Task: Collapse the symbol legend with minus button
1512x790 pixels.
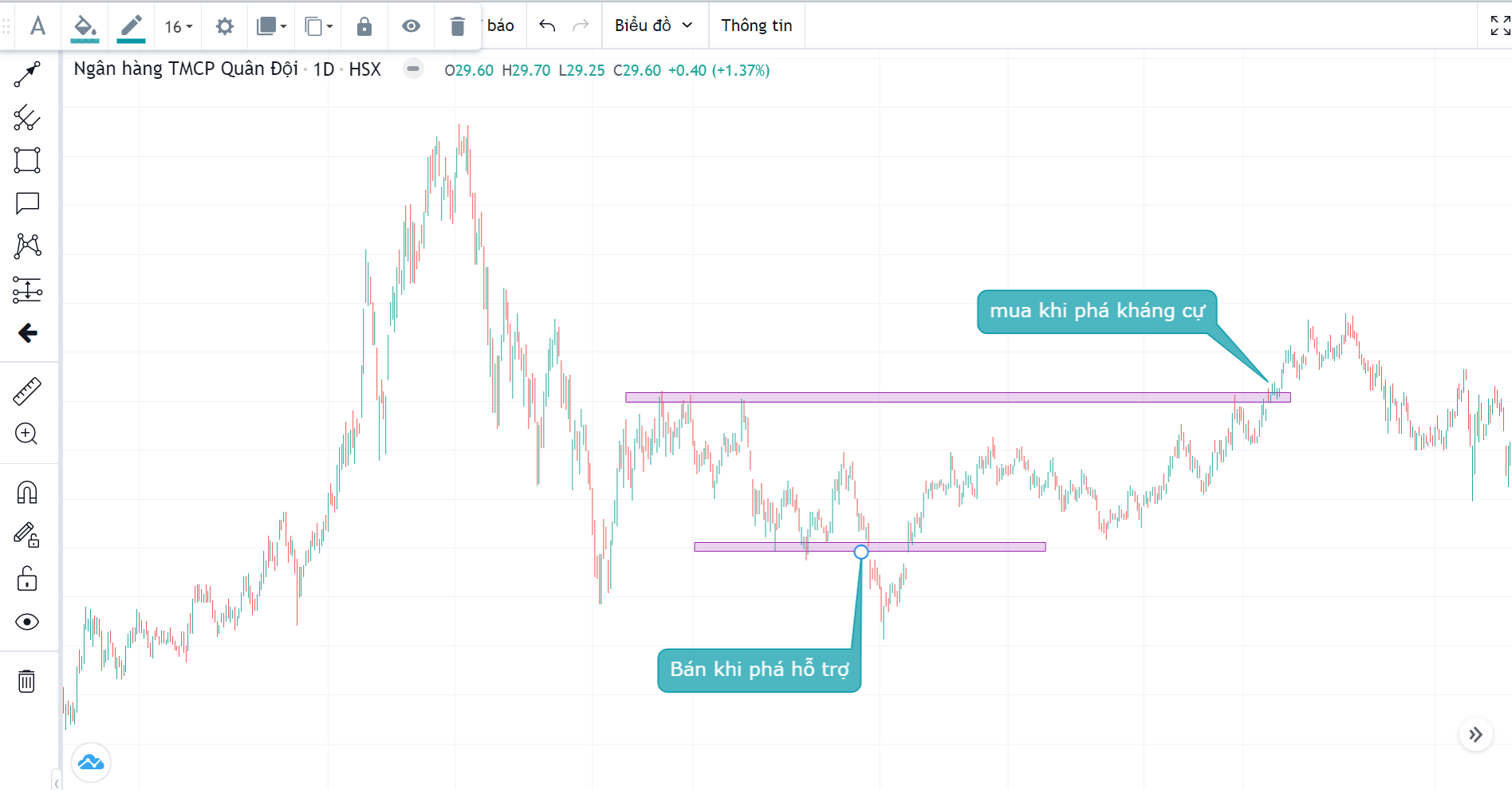Action: 413,69
